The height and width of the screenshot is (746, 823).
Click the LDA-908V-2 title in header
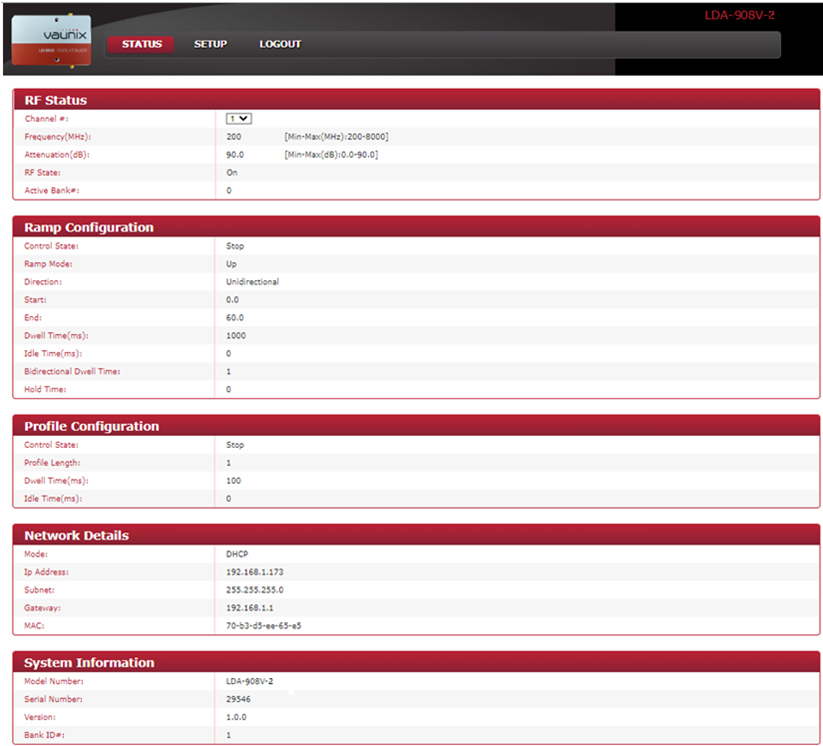(x=739, y=16)
